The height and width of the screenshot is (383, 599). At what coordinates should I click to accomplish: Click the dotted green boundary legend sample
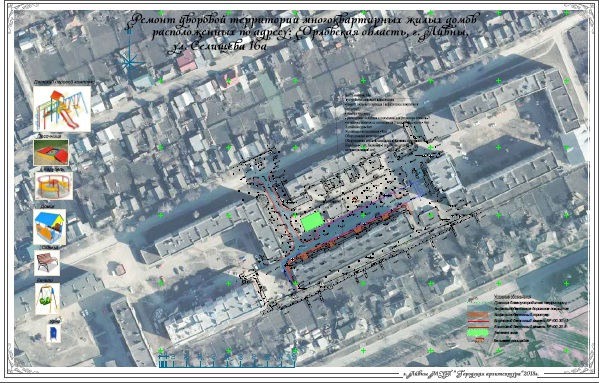[x=478, y=302]
